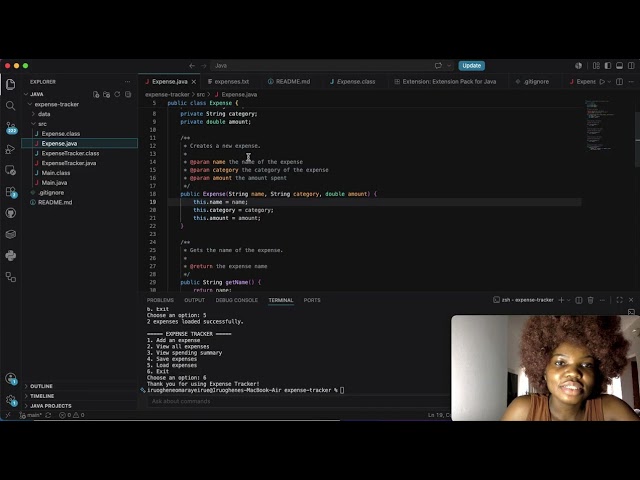Click the src breadcrumb
The height and width of the screenshot is (480, 640).
201,95
